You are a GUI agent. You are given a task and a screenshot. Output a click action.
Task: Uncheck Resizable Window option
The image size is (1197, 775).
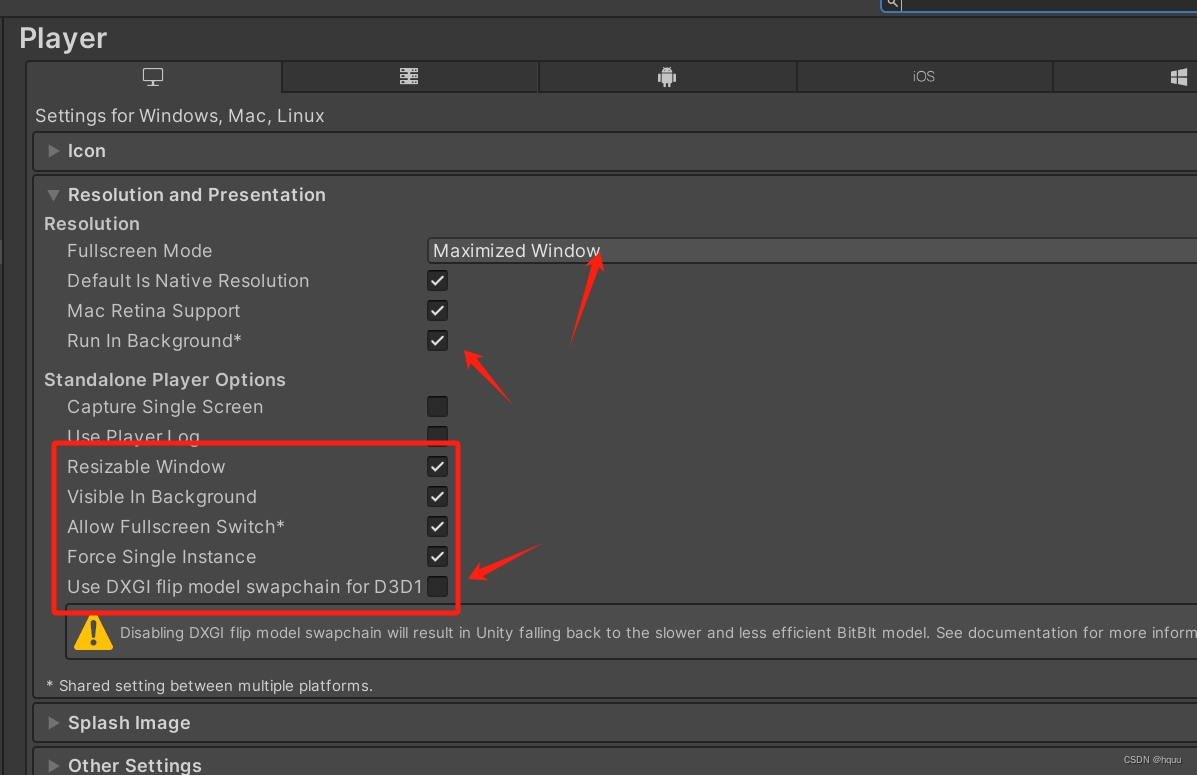coord(437,467)
